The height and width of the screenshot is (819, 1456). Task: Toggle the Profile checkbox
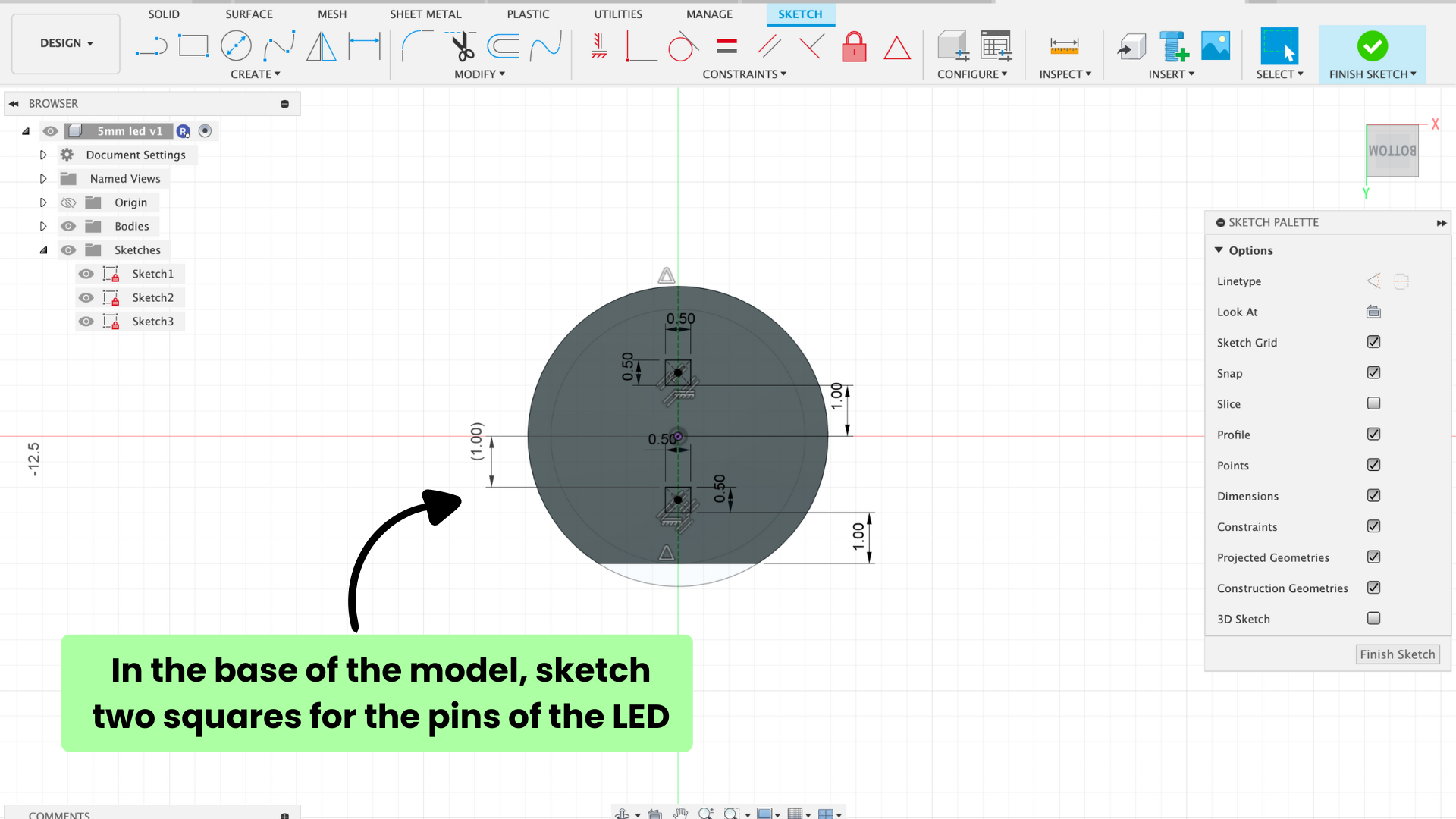point(1373,434)
